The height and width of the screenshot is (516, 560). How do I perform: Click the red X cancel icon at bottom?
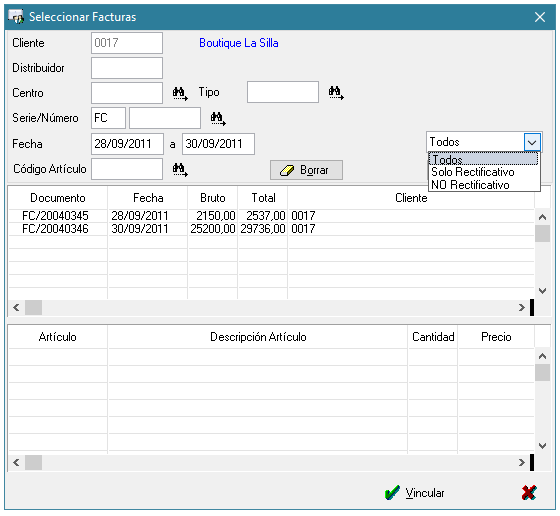point(529,493)
